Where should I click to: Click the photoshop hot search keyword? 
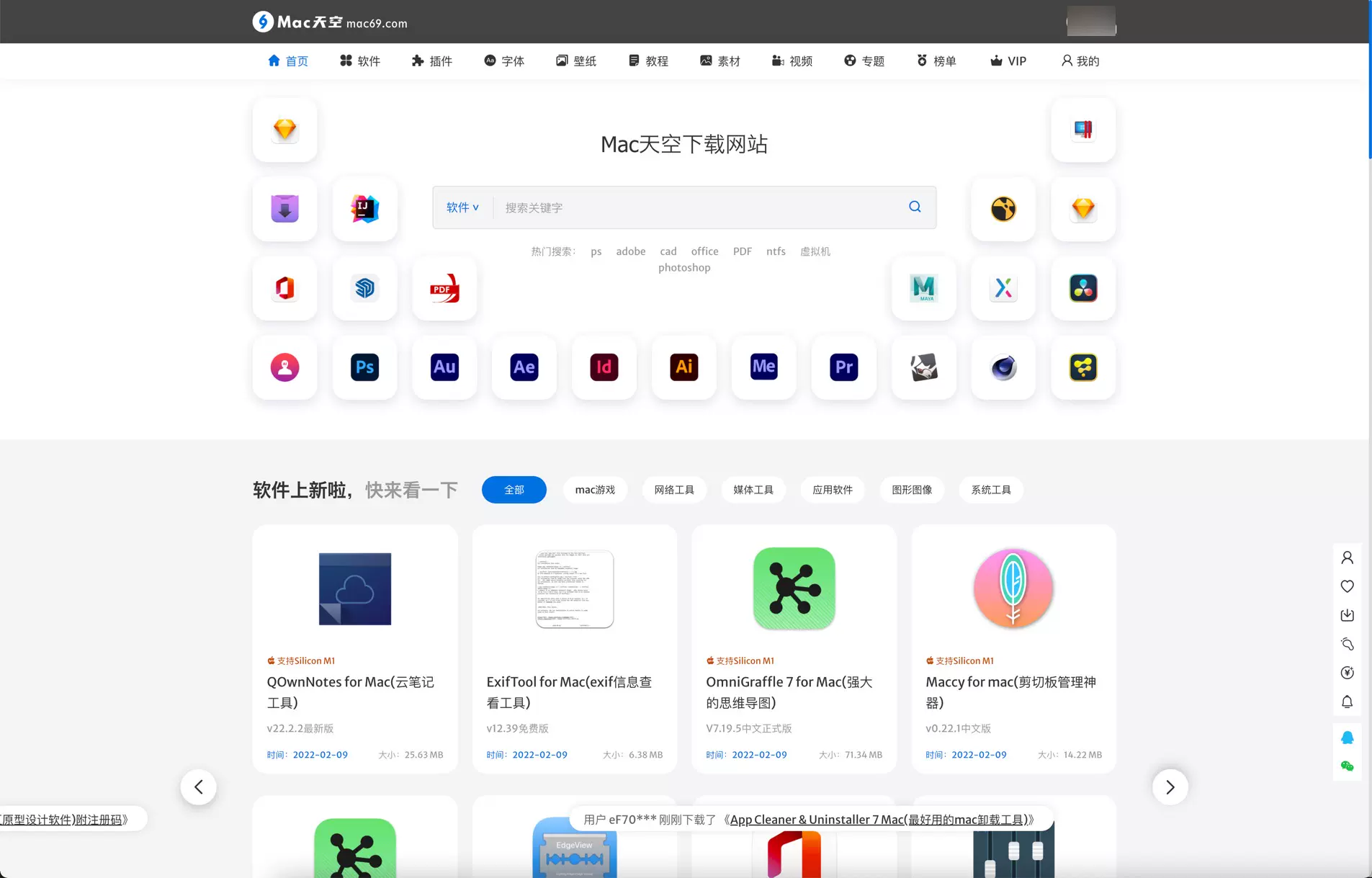[683, 267]
